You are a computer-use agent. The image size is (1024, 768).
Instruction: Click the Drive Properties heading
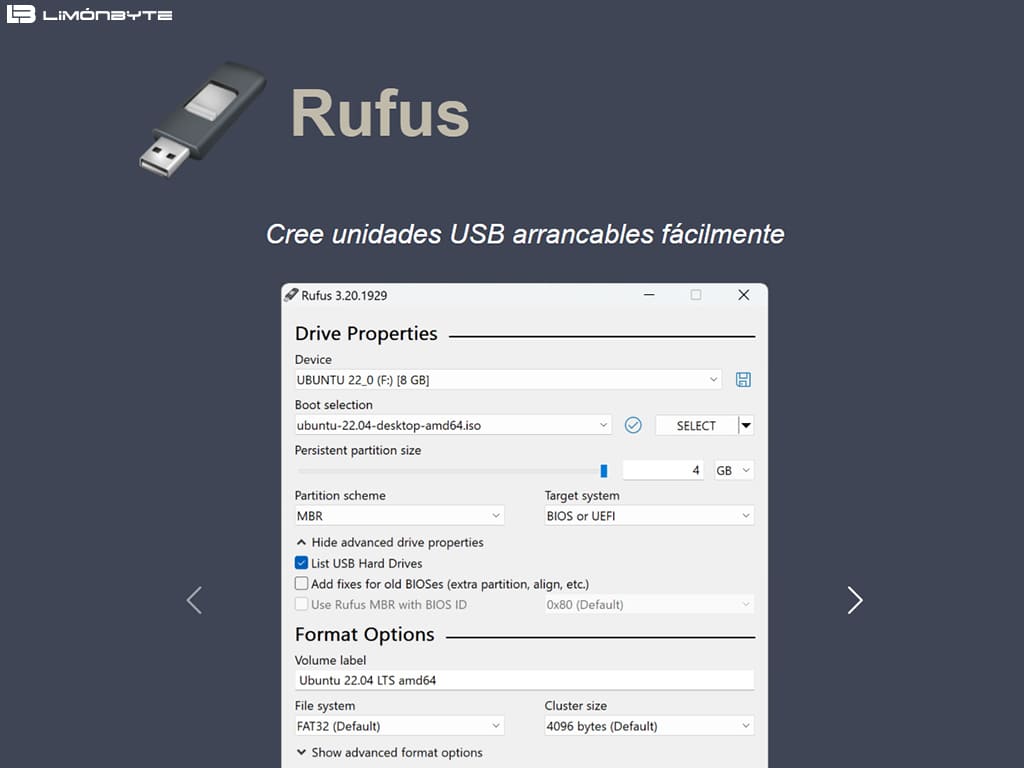coord(366,334)
